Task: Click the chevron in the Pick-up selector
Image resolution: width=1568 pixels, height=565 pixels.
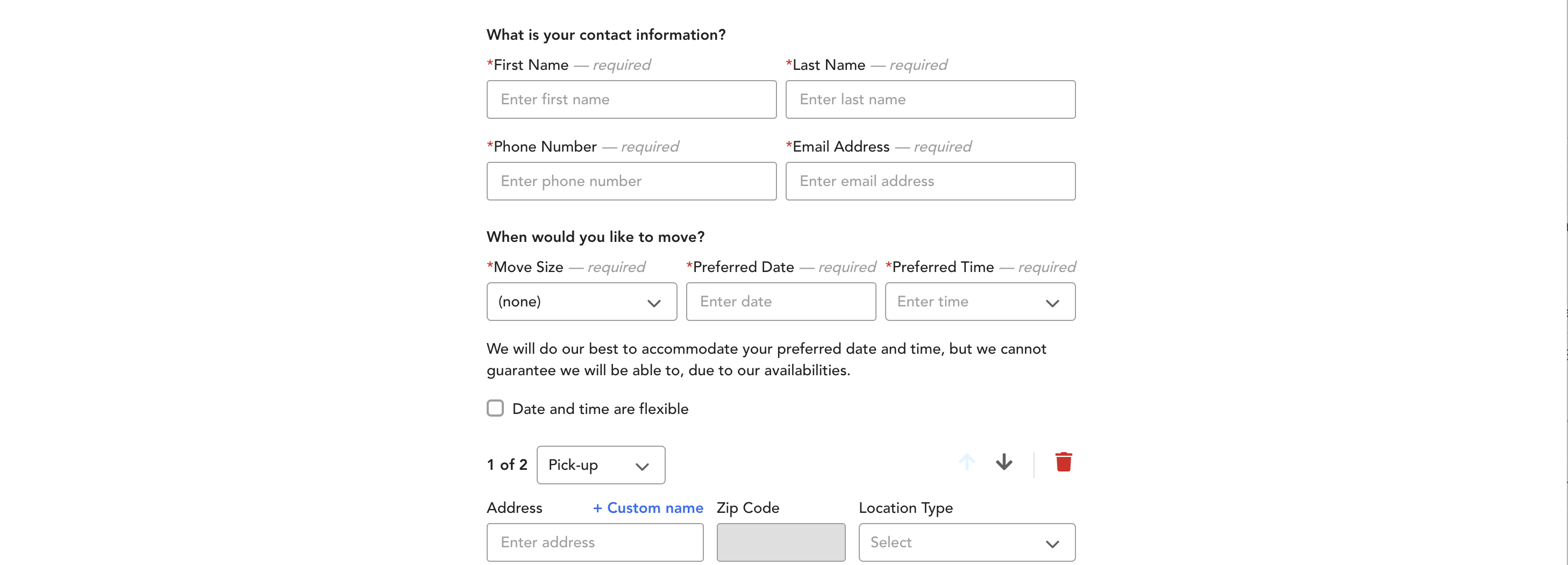Action: click(x=642, y=467)
